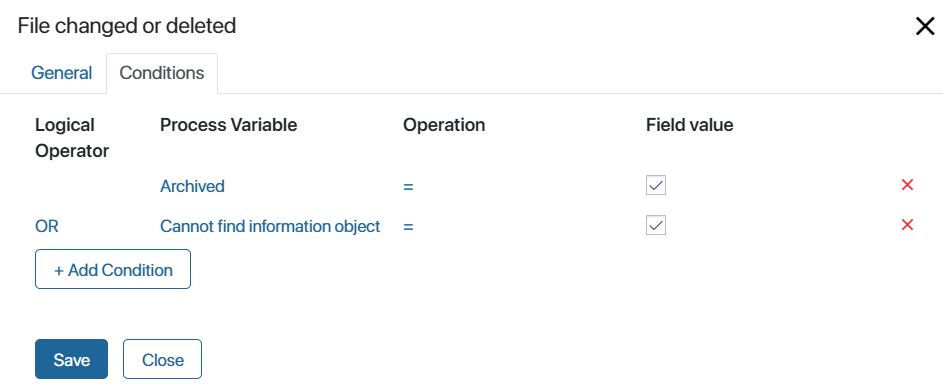Remove the Cannot find information object condition
Image resolution: width=943 pixels, height=384 pixels.
click(x=908, y=225)
